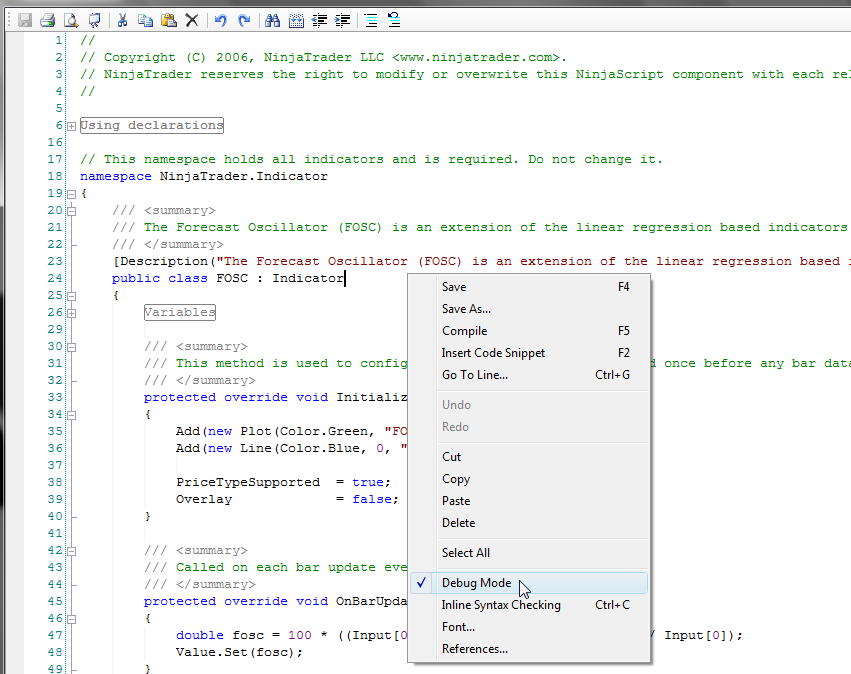
Task: Copy selection with the toolbar copy icon
Action: coord(145,19)
